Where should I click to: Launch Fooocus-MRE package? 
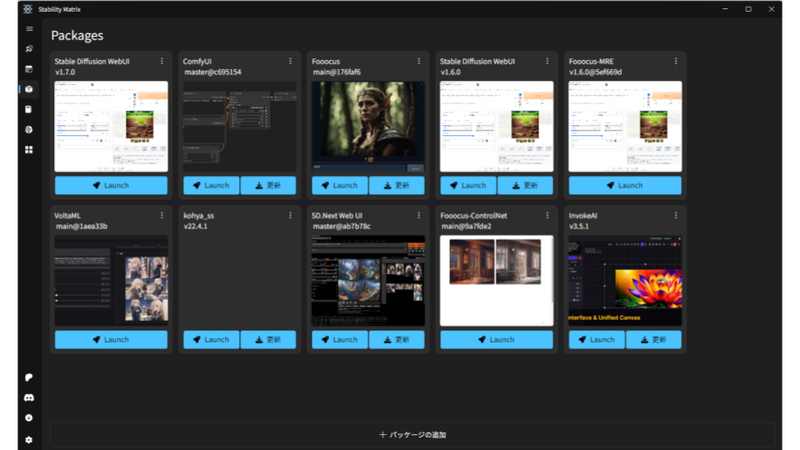pos(625,185)
